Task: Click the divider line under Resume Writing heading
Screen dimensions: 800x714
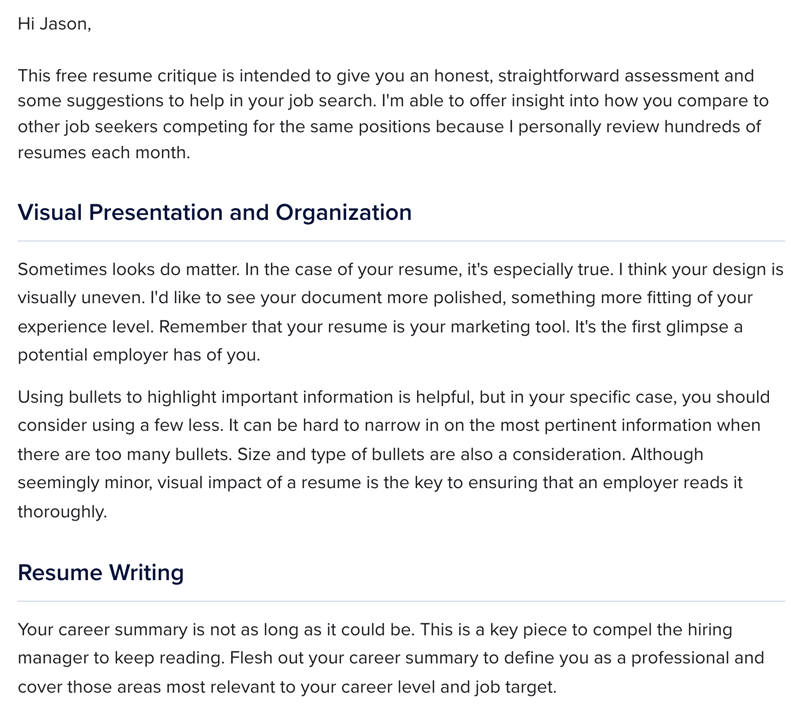Action: coord(401,601)
